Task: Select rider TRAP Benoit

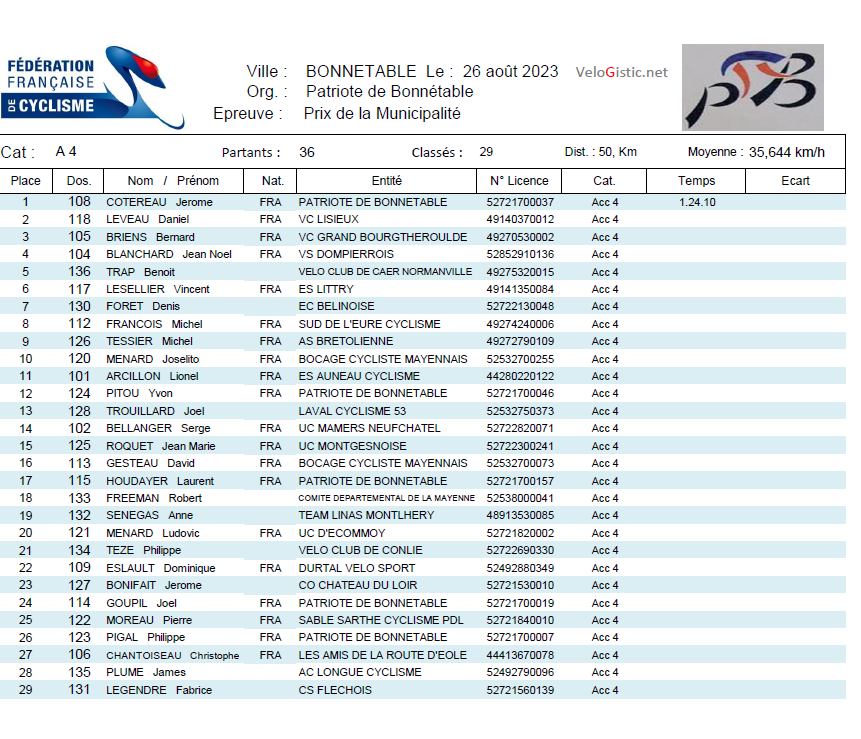Action: click(140, 272)
